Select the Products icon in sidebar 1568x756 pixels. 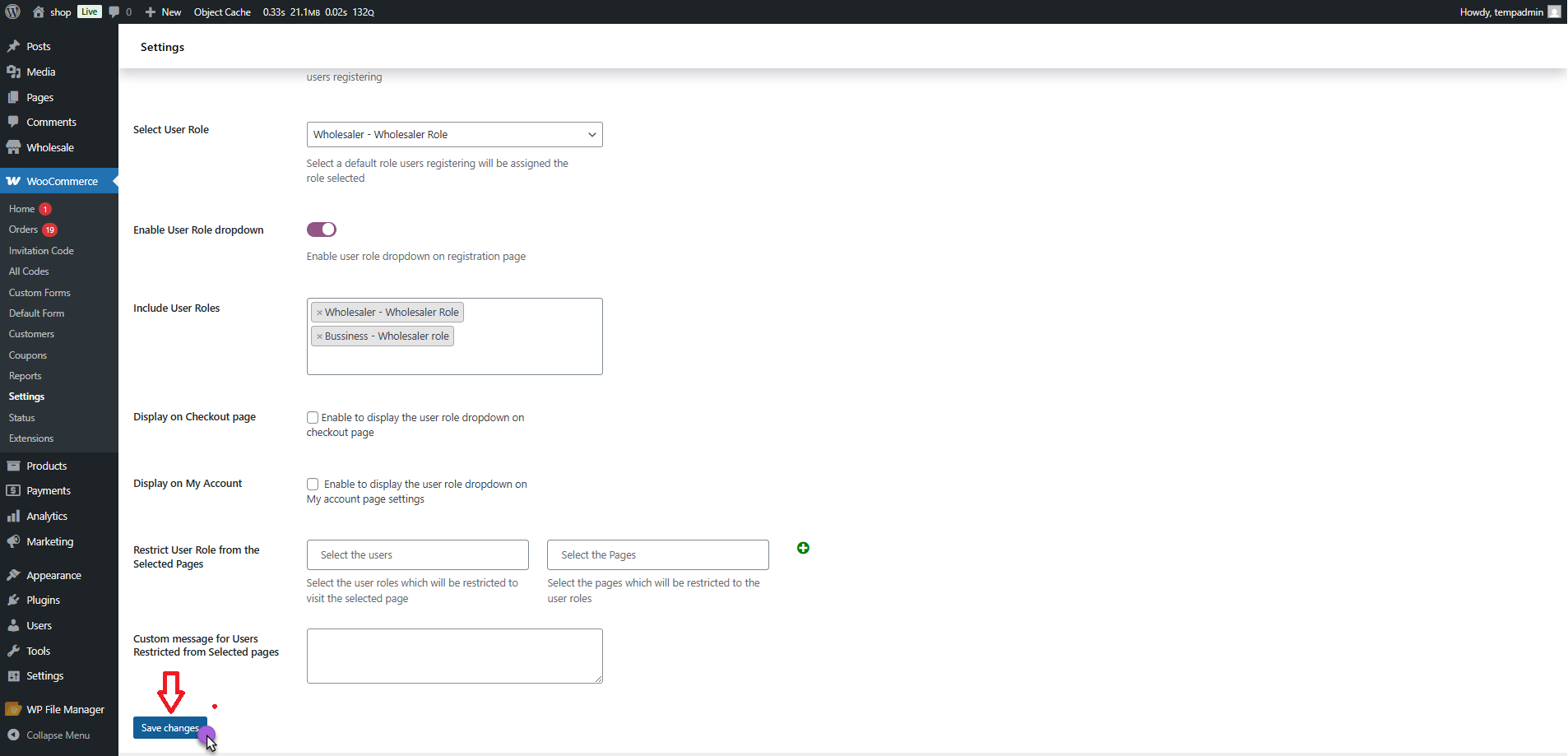16,466
